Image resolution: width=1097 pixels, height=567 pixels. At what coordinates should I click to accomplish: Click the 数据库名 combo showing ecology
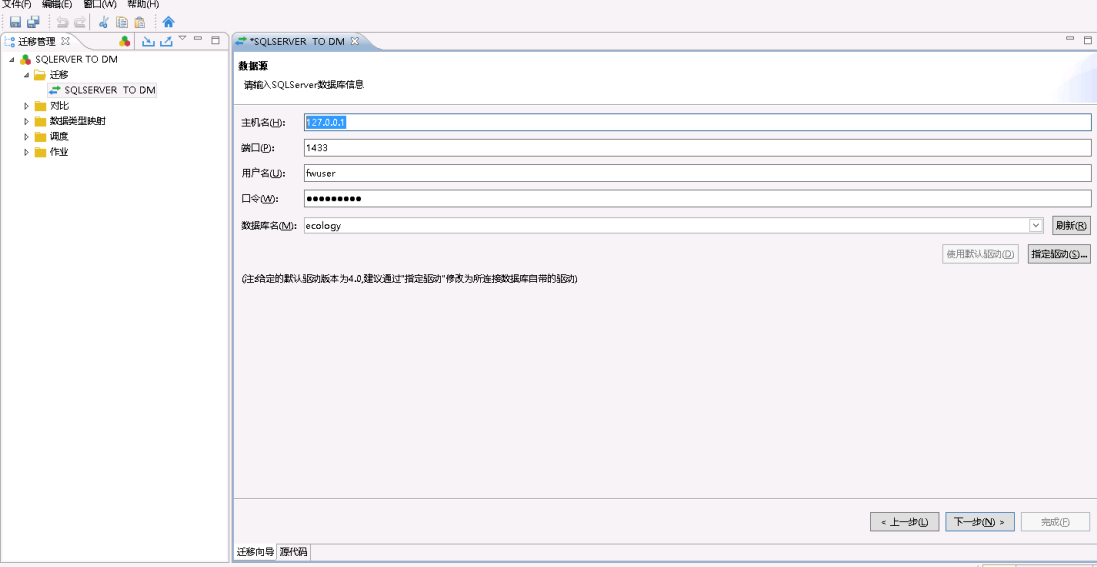[674, 225]
